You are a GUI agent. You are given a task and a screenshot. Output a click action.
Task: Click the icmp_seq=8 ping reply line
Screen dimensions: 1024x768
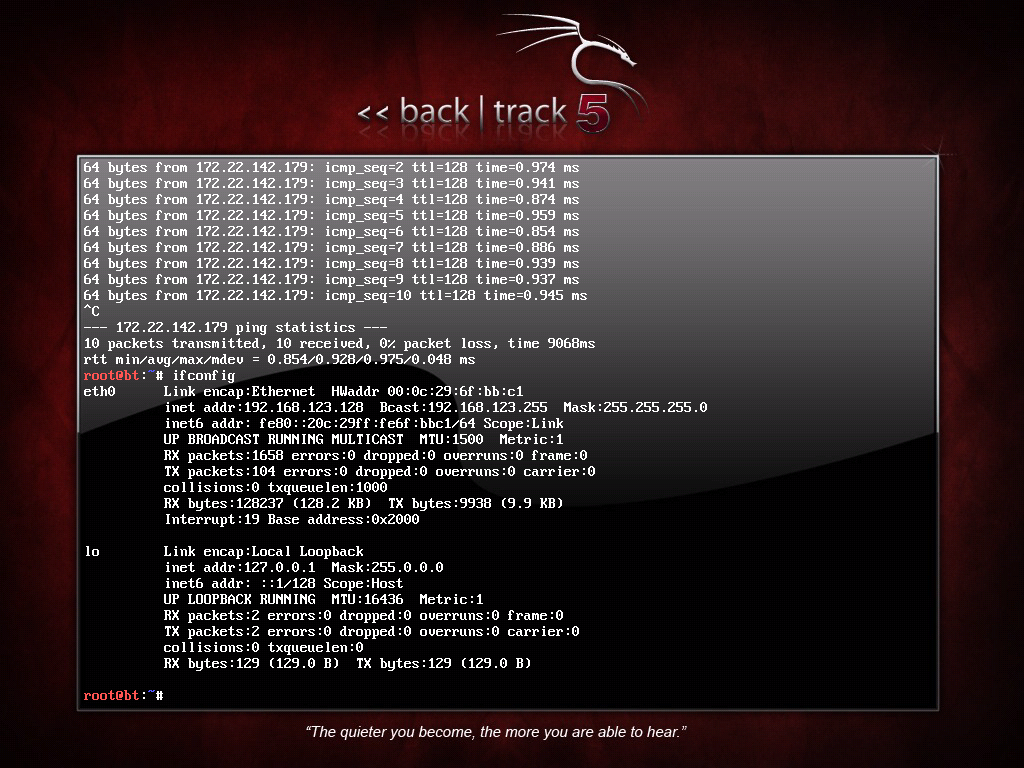tap(331, 264)
